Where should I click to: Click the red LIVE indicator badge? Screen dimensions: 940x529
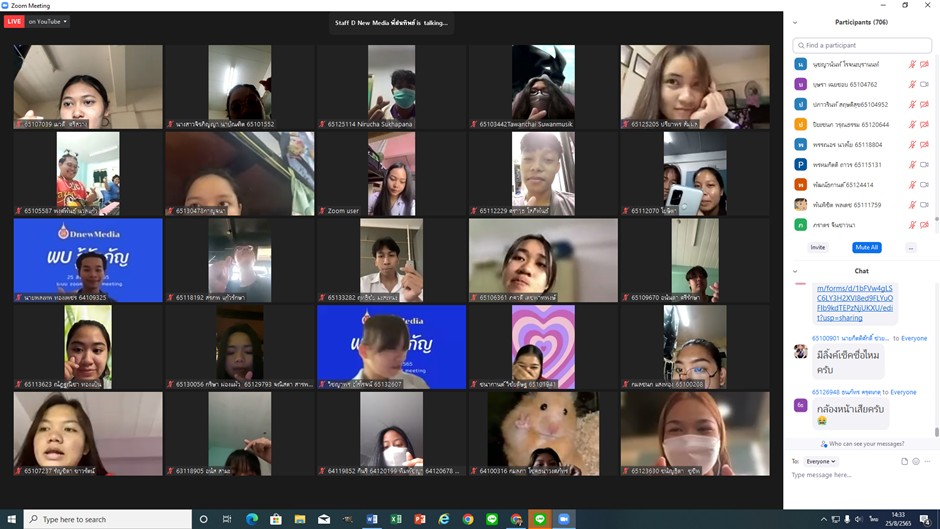(x=14, y=21)
